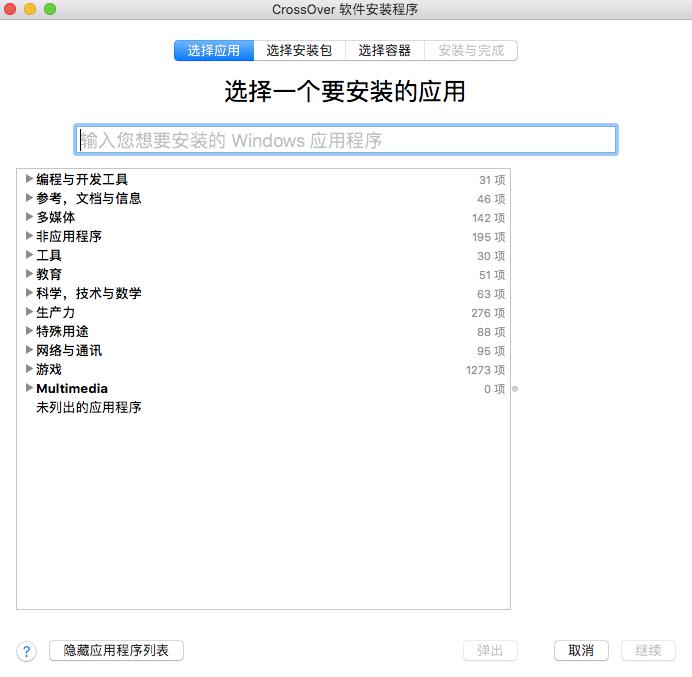The width and height of the screenshot is (692, 677).
Task: Minimize the CrossOver installer window
Action: 30,9
